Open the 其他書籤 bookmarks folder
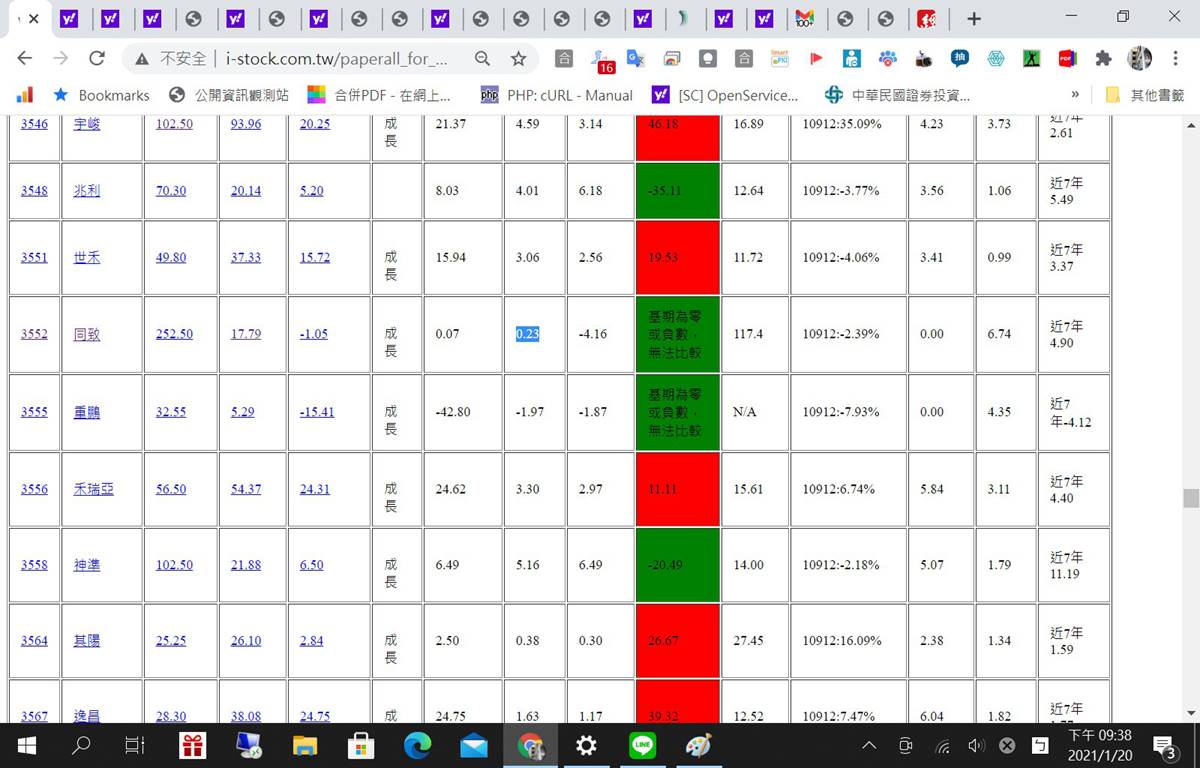 [x=1145, y=95]
